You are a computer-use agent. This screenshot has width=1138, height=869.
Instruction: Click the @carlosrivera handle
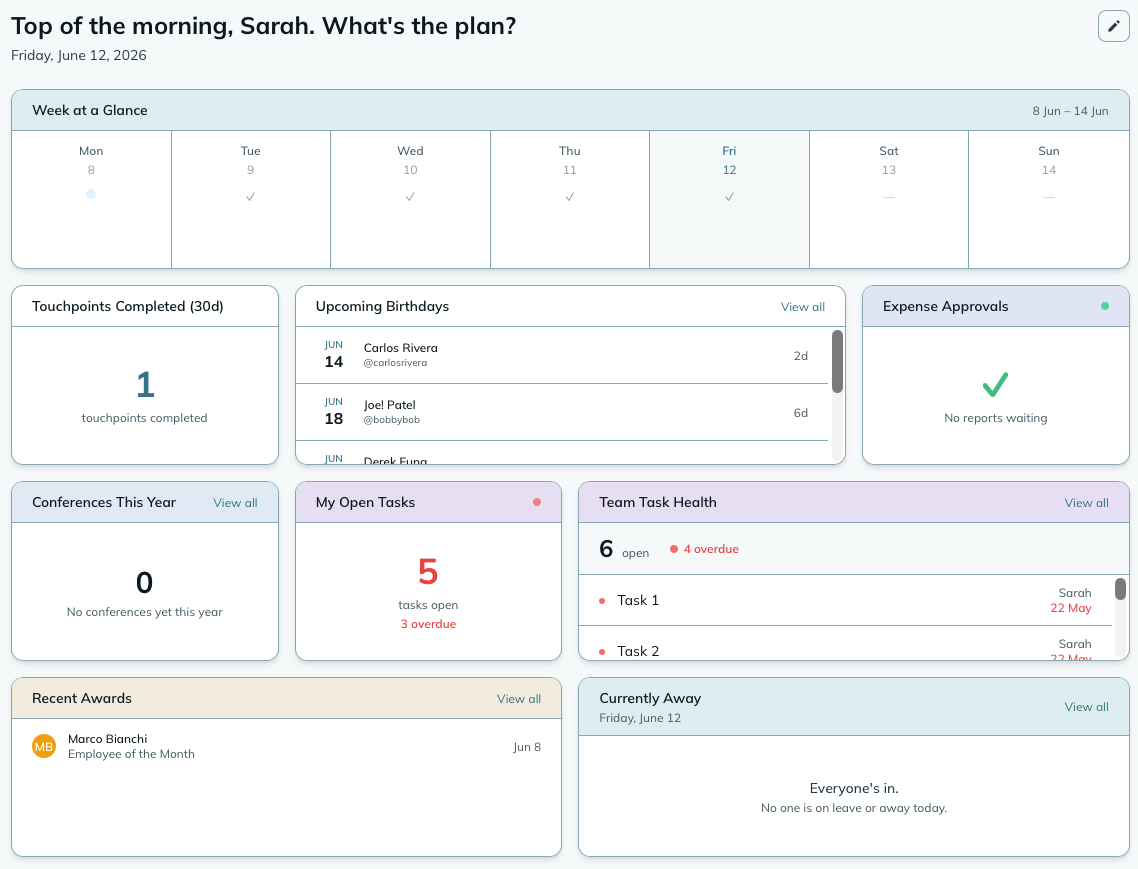point(395,363)
